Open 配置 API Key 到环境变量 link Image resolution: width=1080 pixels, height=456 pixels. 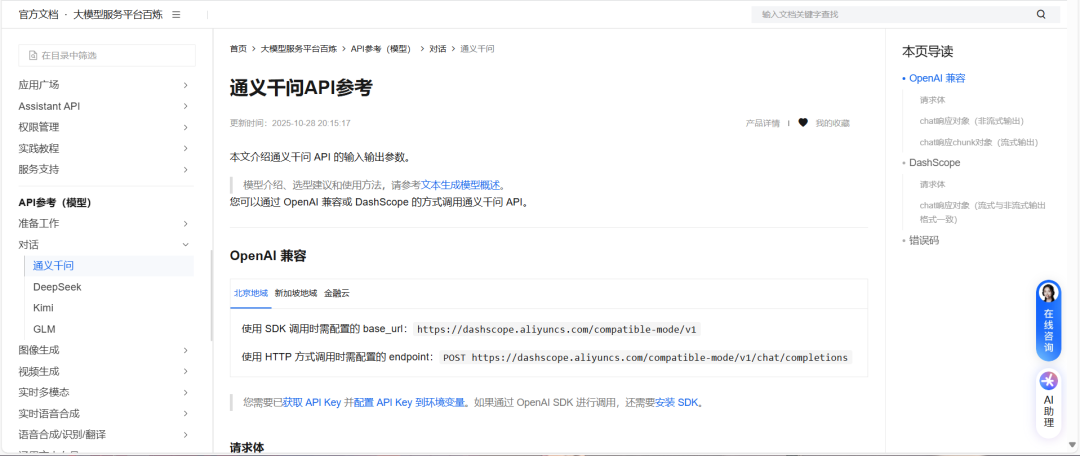(408, 402)
